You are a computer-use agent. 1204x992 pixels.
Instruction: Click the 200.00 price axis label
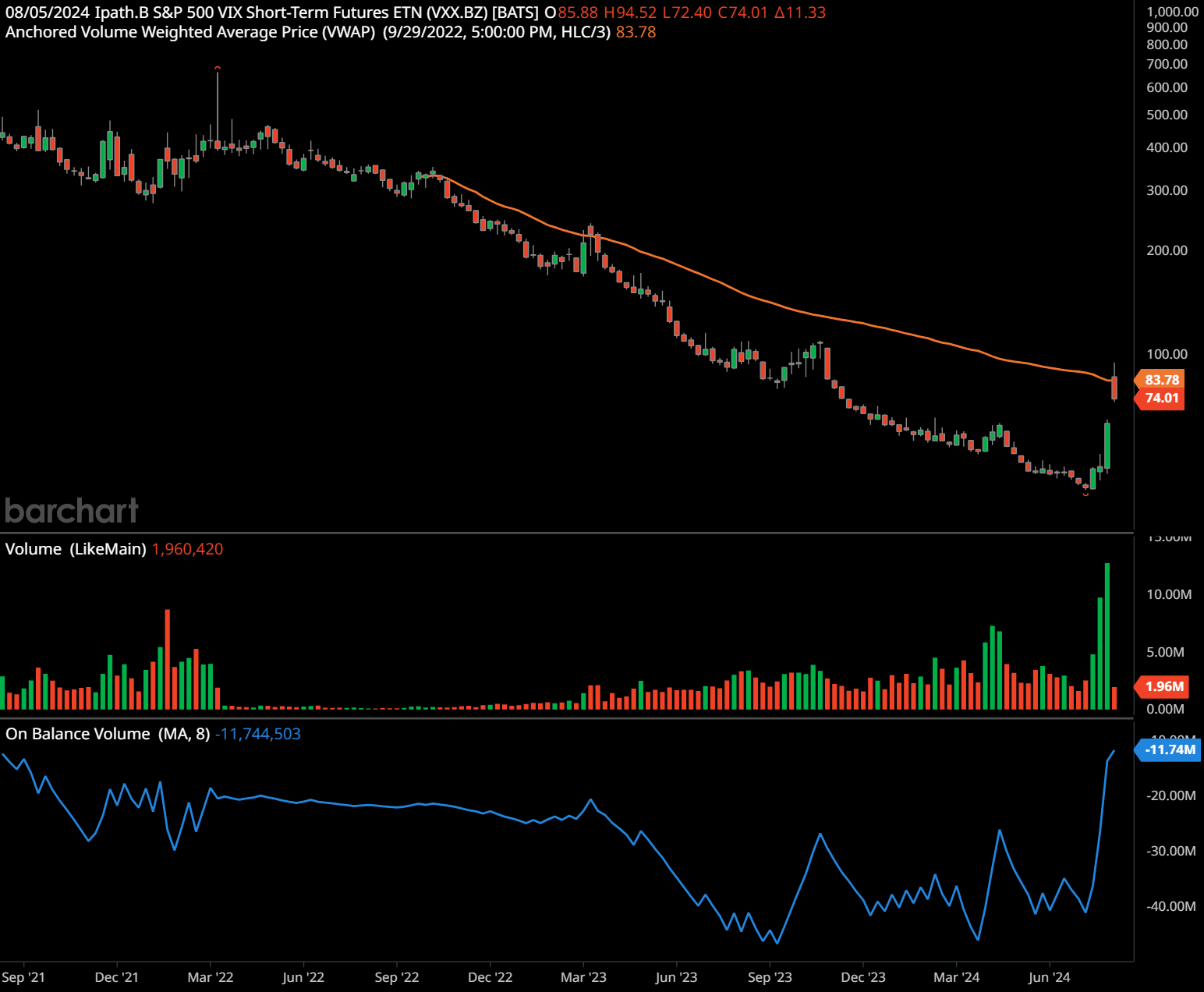pyautogui.click(x=1167, y=250)
